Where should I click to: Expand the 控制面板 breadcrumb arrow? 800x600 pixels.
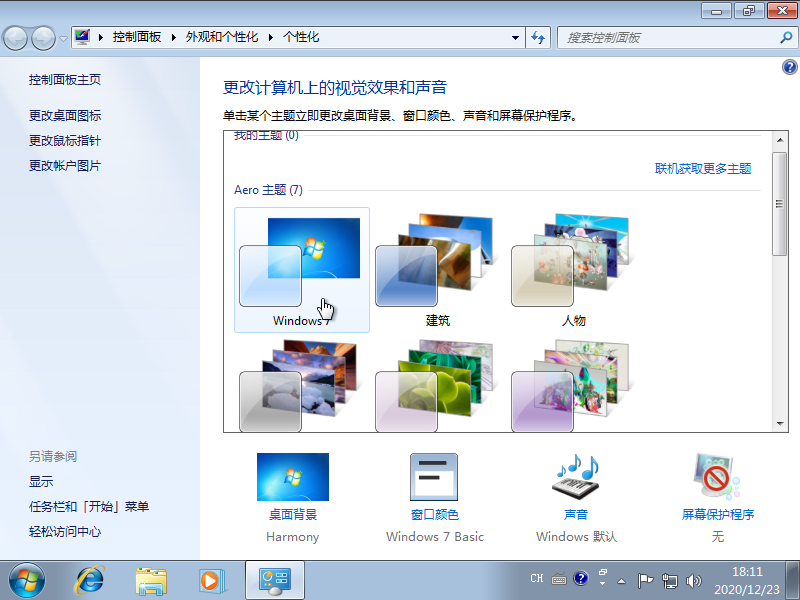(173, 37)
